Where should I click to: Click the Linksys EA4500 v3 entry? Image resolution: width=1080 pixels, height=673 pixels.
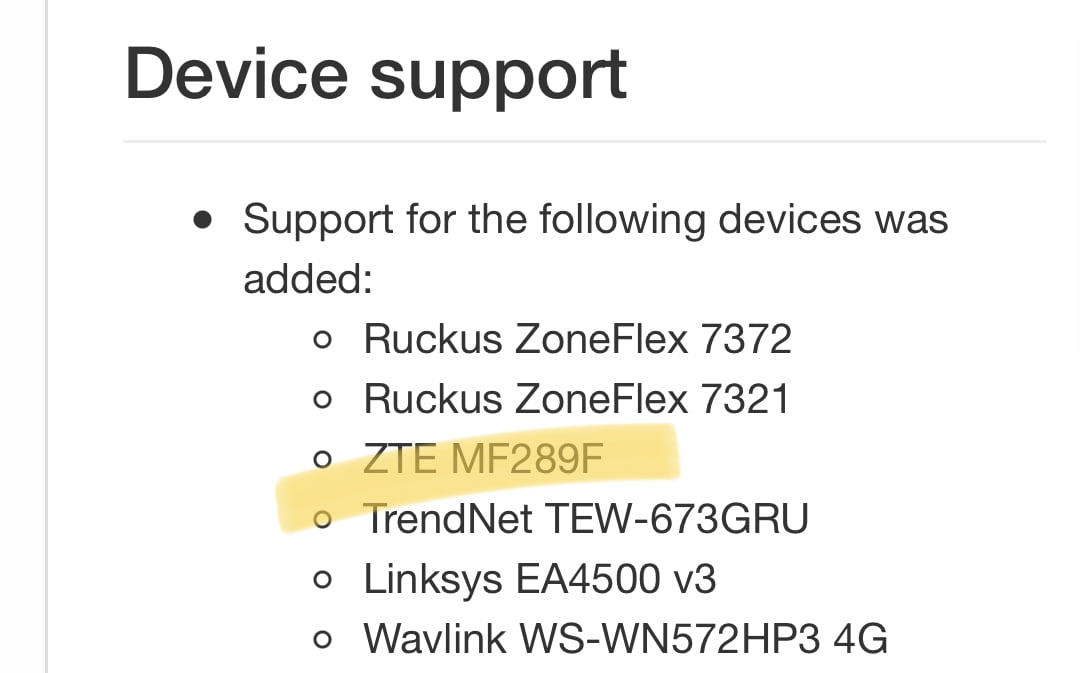539,579
